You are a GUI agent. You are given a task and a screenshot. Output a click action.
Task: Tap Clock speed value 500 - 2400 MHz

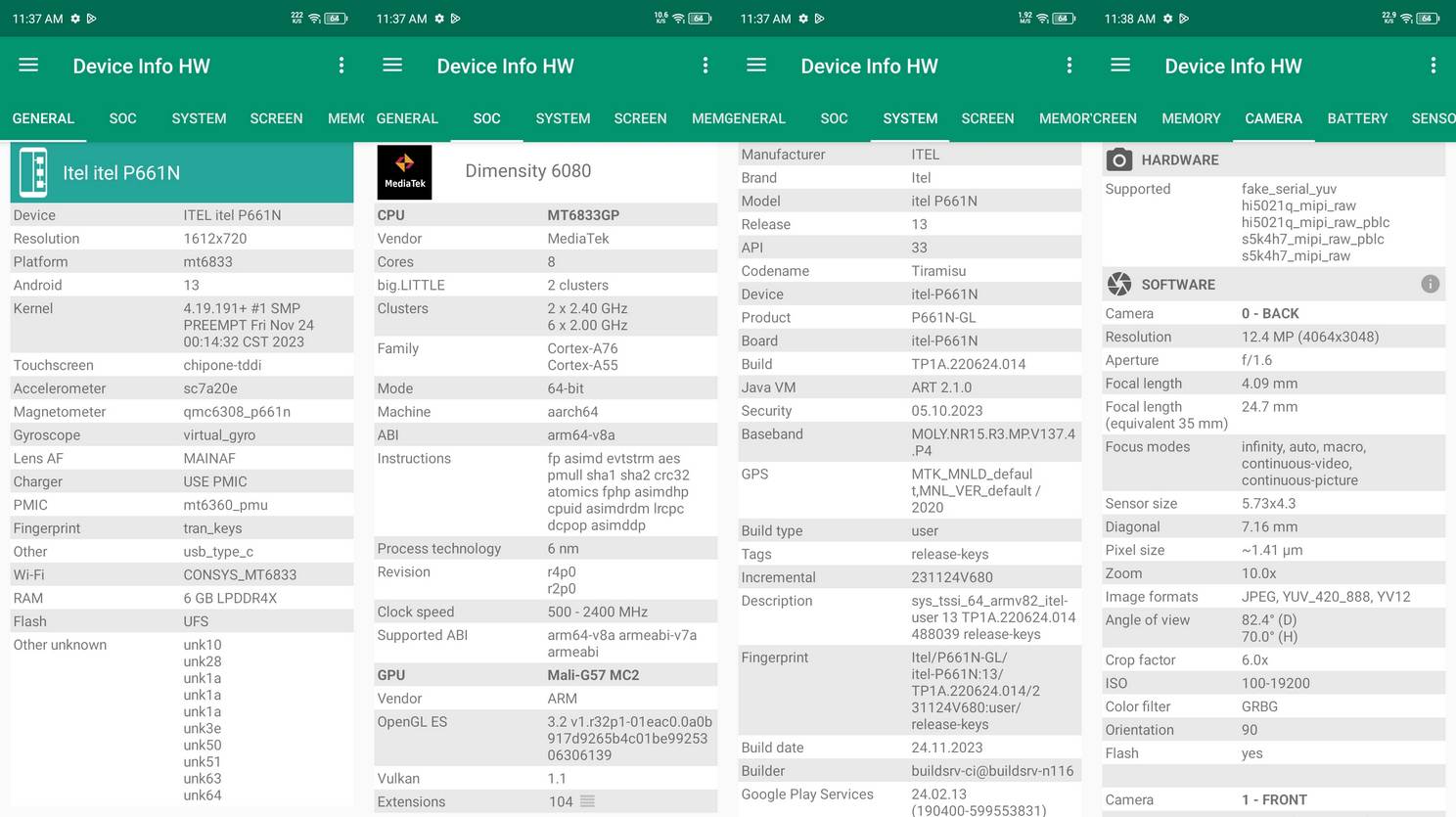(x=597, y=612)
